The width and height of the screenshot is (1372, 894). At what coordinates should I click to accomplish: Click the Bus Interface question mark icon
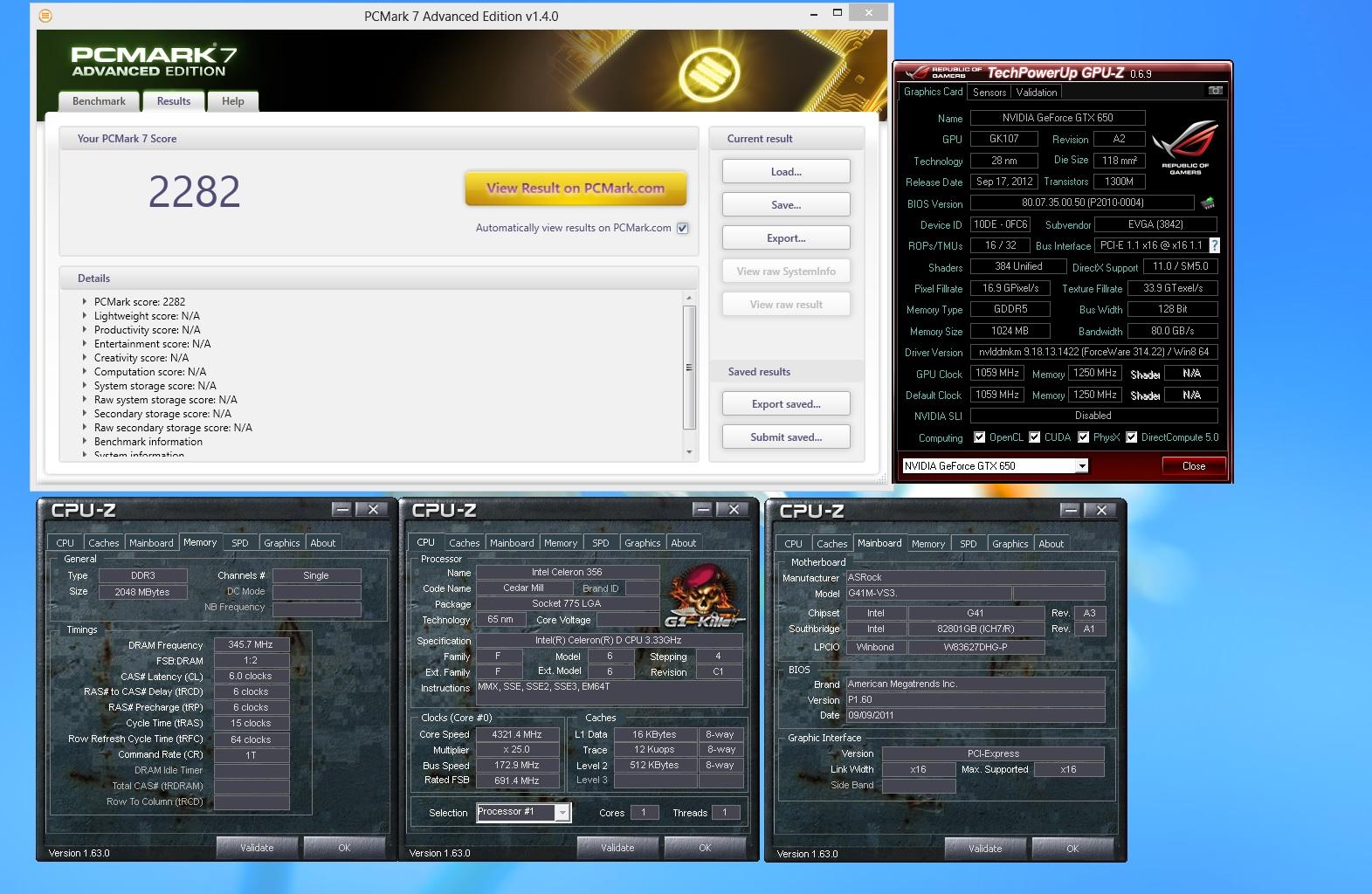pos(1214,246)
